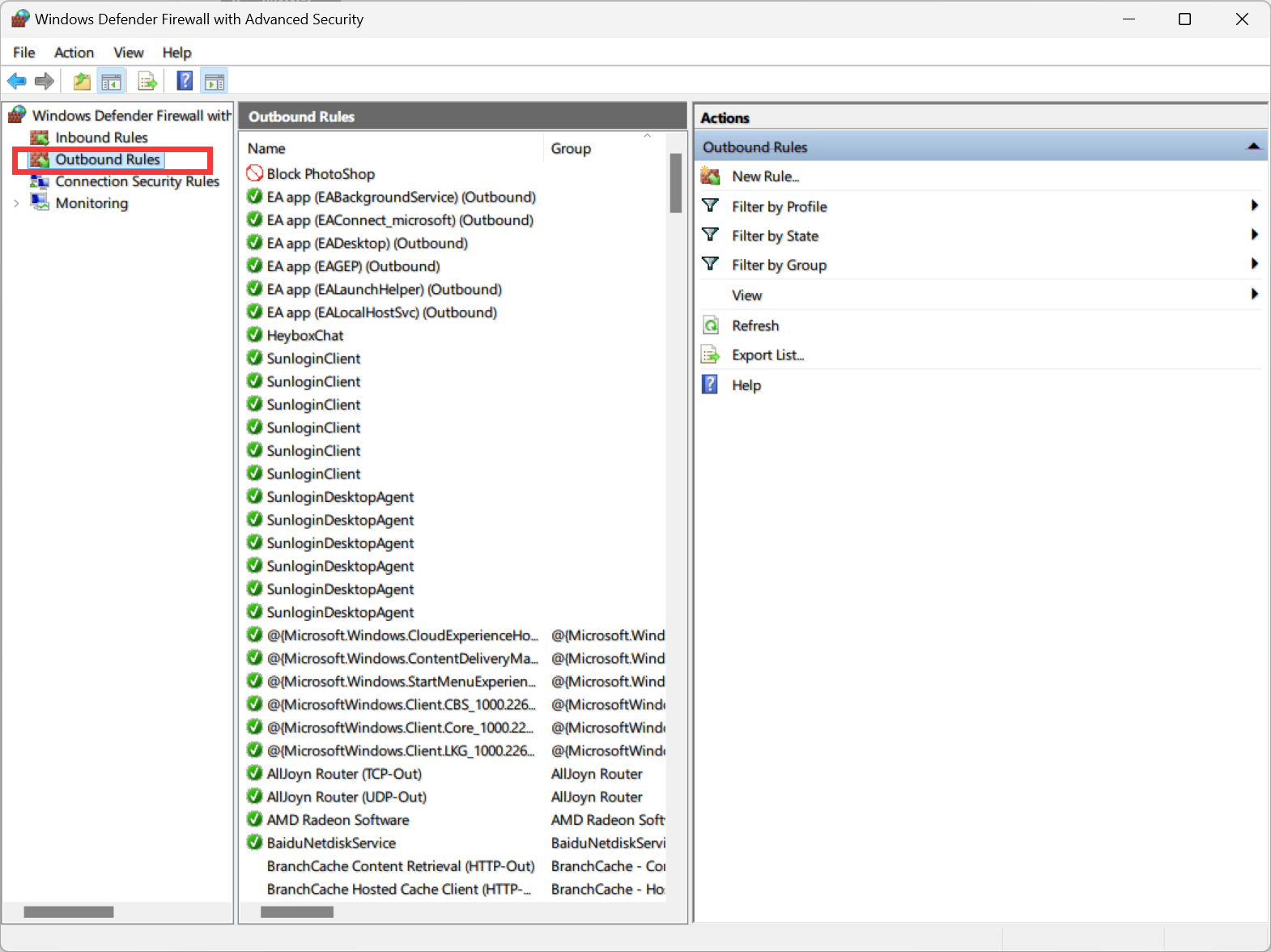This screenshot has width=1271, height=952.
Task: Click Export List... in the Actions pane
Action: (x=767, y=355)
